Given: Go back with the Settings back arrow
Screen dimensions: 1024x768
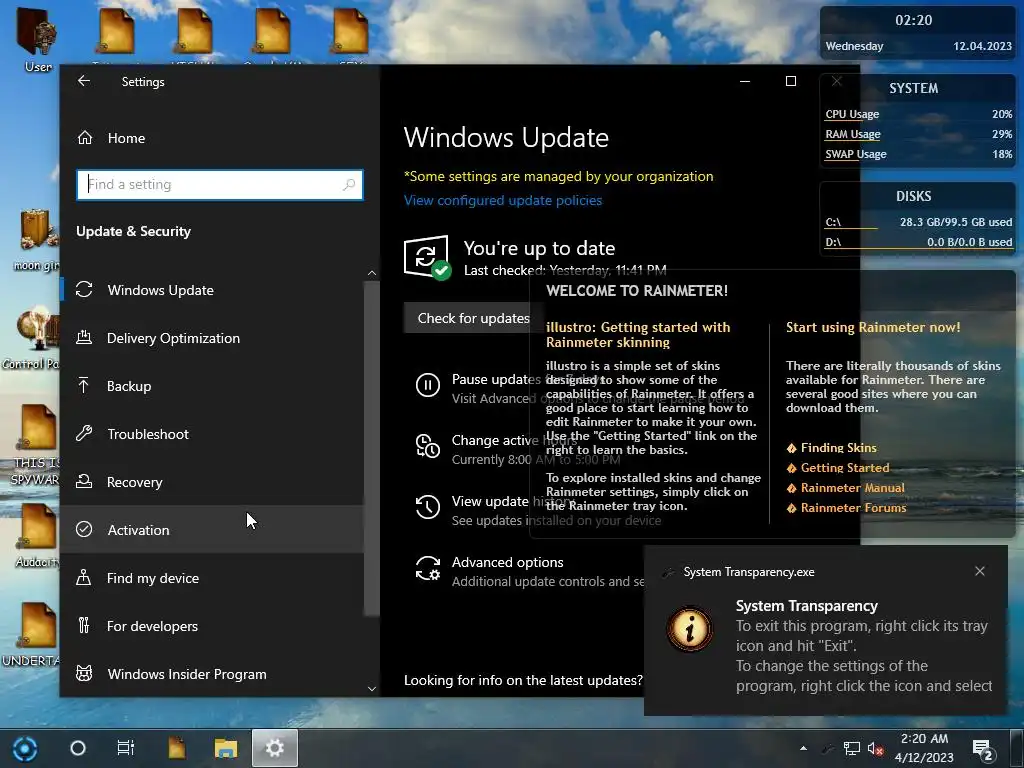Looking at the screenshot, I should point(84,81).
